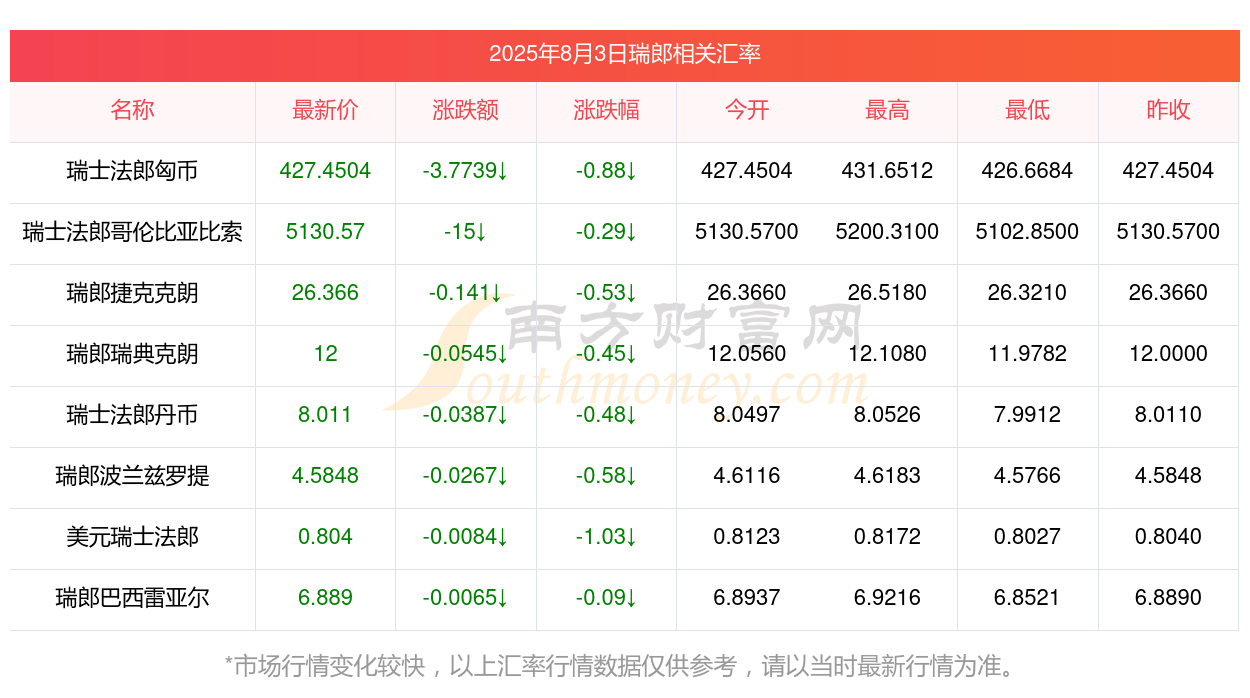Click the change percent -0.09↓
Image resolution: width=1250 pixels, height=698 pixels.
pos(606,598)
